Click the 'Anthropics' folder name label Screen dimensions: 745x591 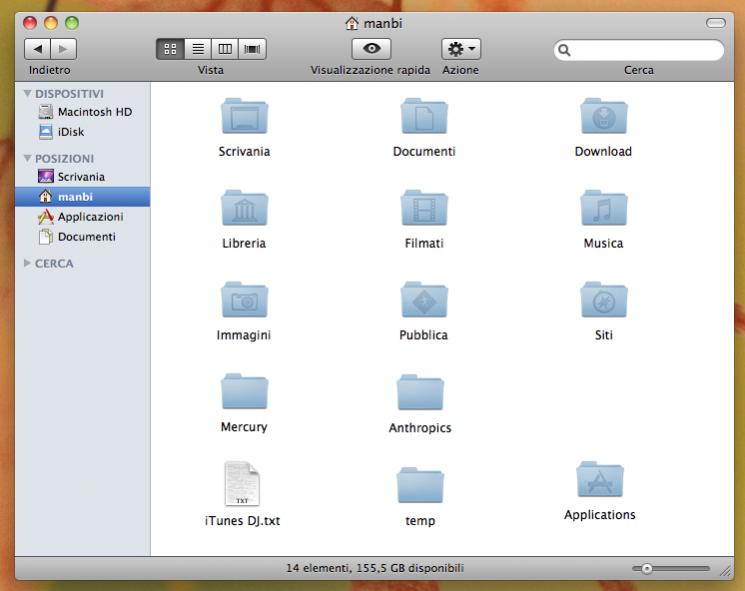coord(420,428)
